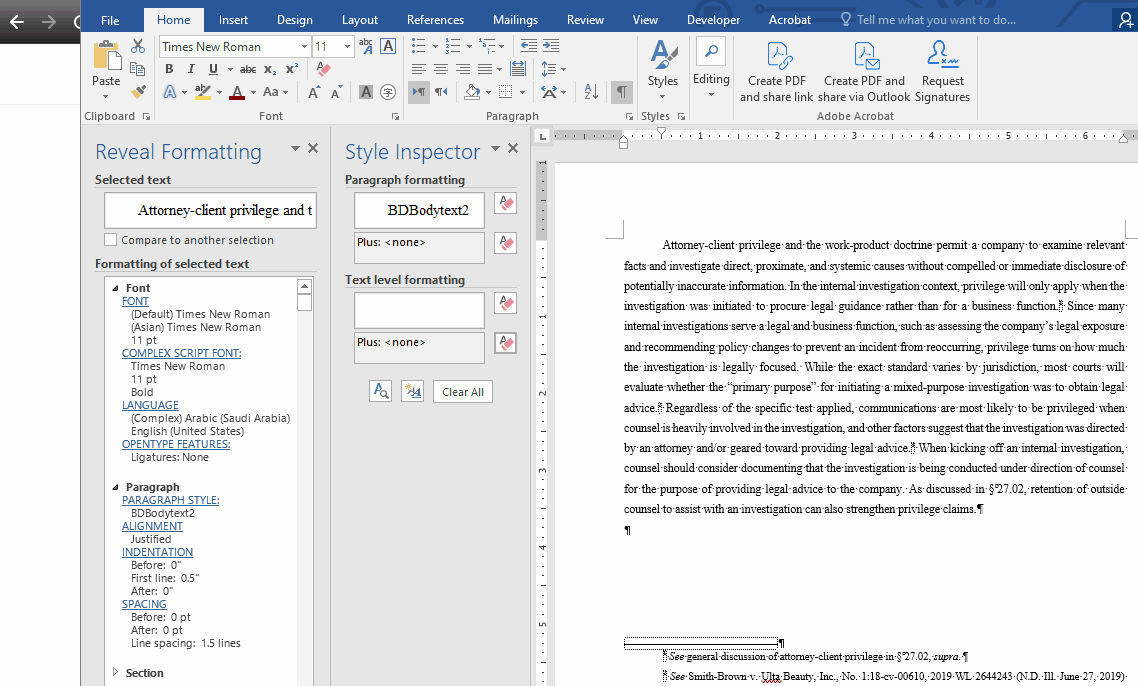Toggle Italic formatting
Viewport: 1138px width, 686px height.
coord(190,68)
